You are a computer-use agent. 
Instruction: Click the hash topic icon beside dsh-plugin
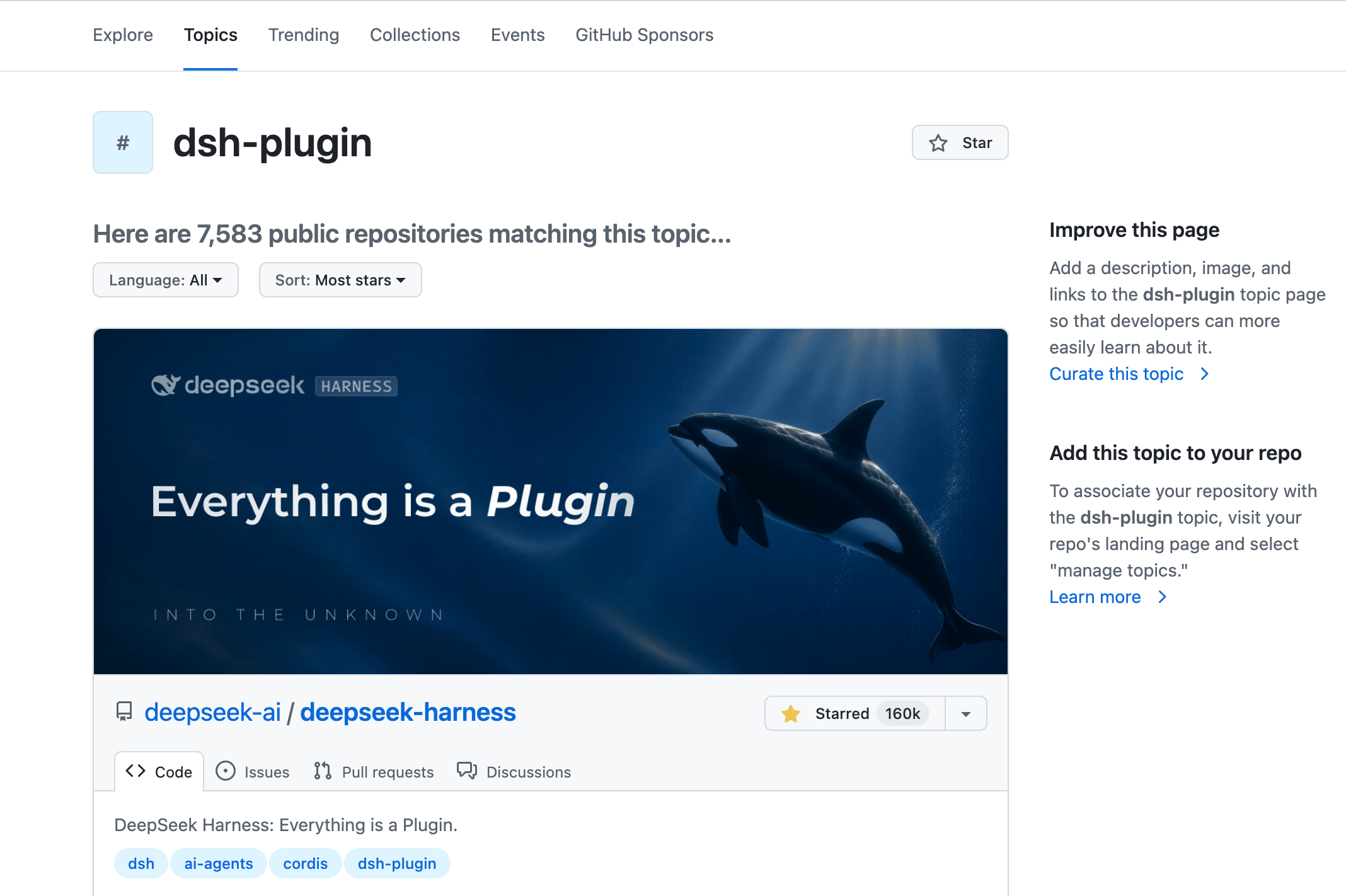pos(123,142)
